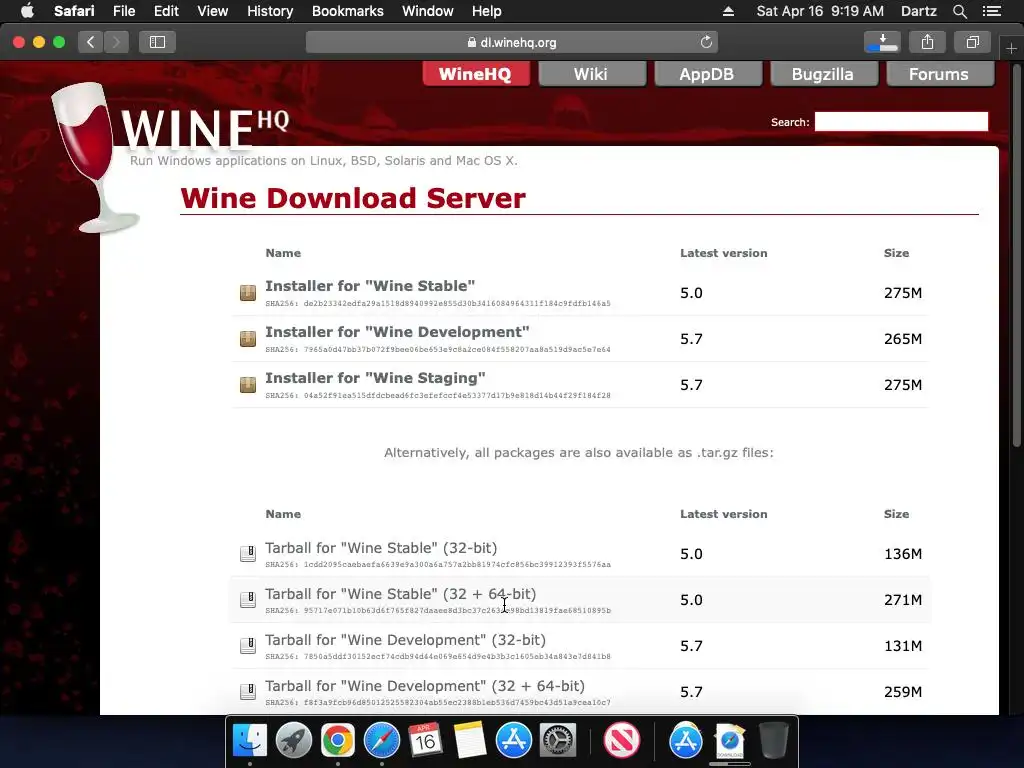Click the Share button in Safari toolbar
The width and height of the screenshot is (1024, 768).
[x=927, y=42]
